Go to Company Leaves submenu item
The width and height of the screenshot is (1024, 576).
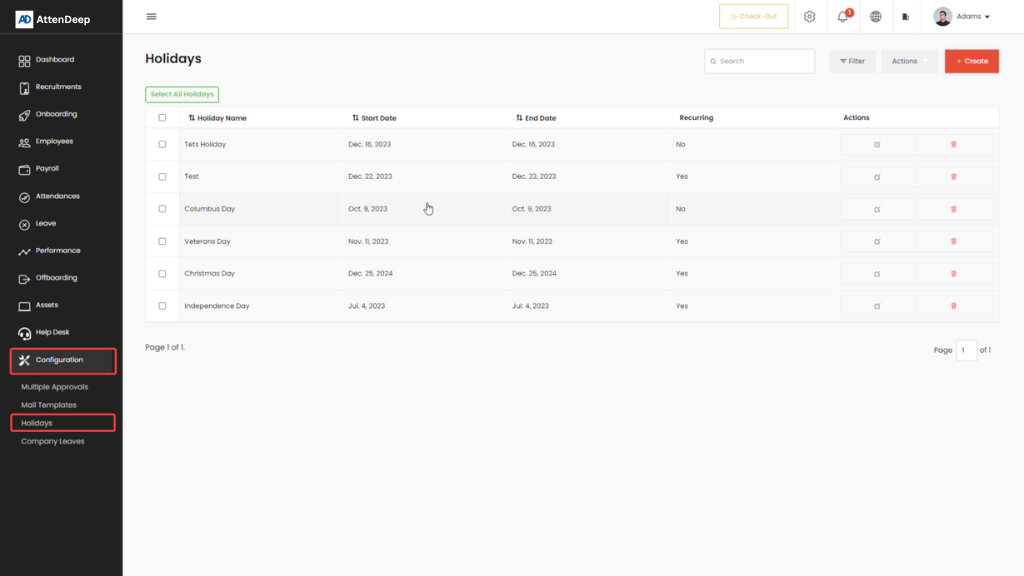[53, 441]
